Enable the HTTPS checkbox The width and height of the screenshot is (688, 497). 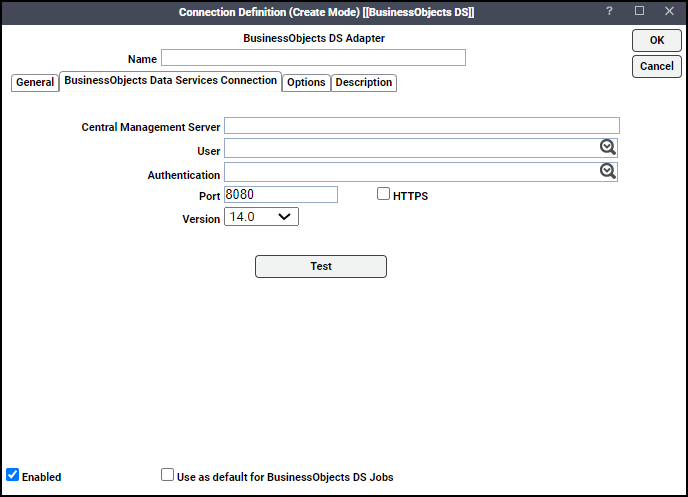point(383,193)
